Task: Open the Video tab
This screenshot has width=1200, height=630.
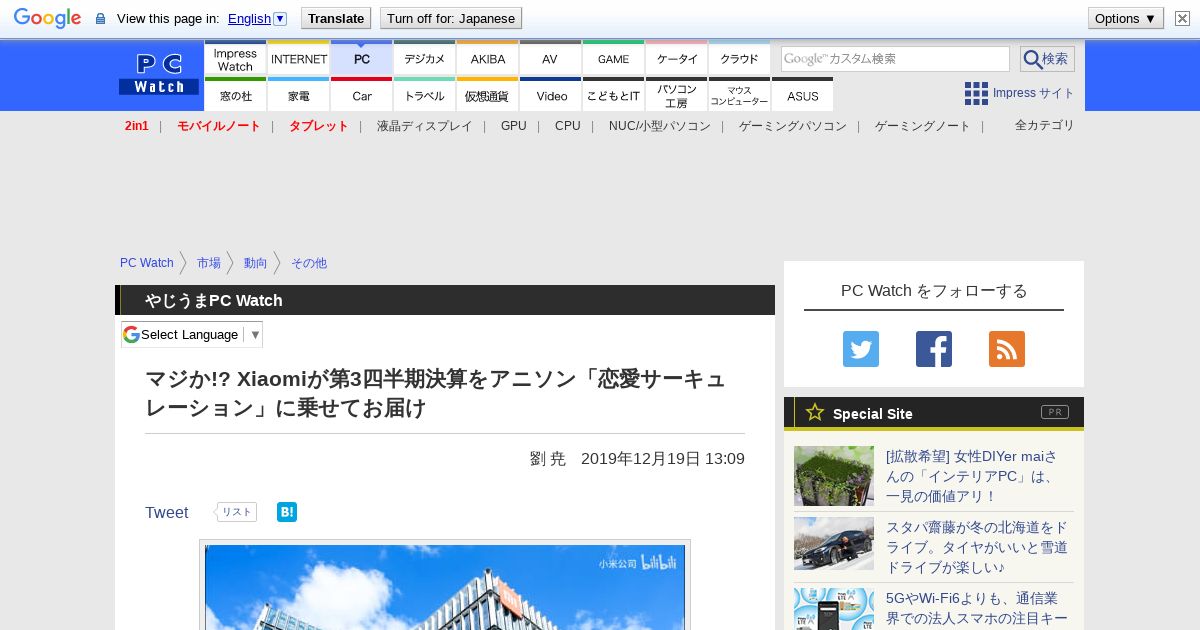Action: pyautogui.click(x=551, y=95)
